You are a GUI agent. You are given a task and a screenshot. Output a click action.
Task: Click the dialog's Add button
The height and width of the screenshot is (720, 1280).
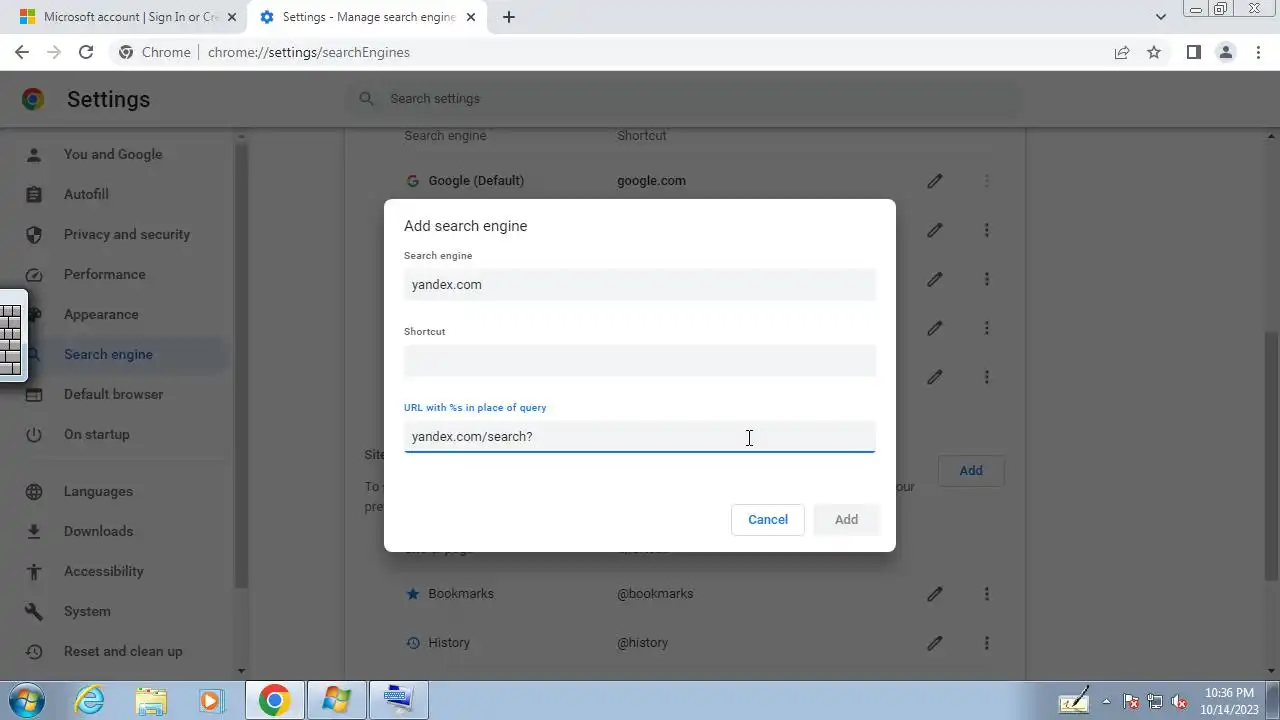(846, 519)
